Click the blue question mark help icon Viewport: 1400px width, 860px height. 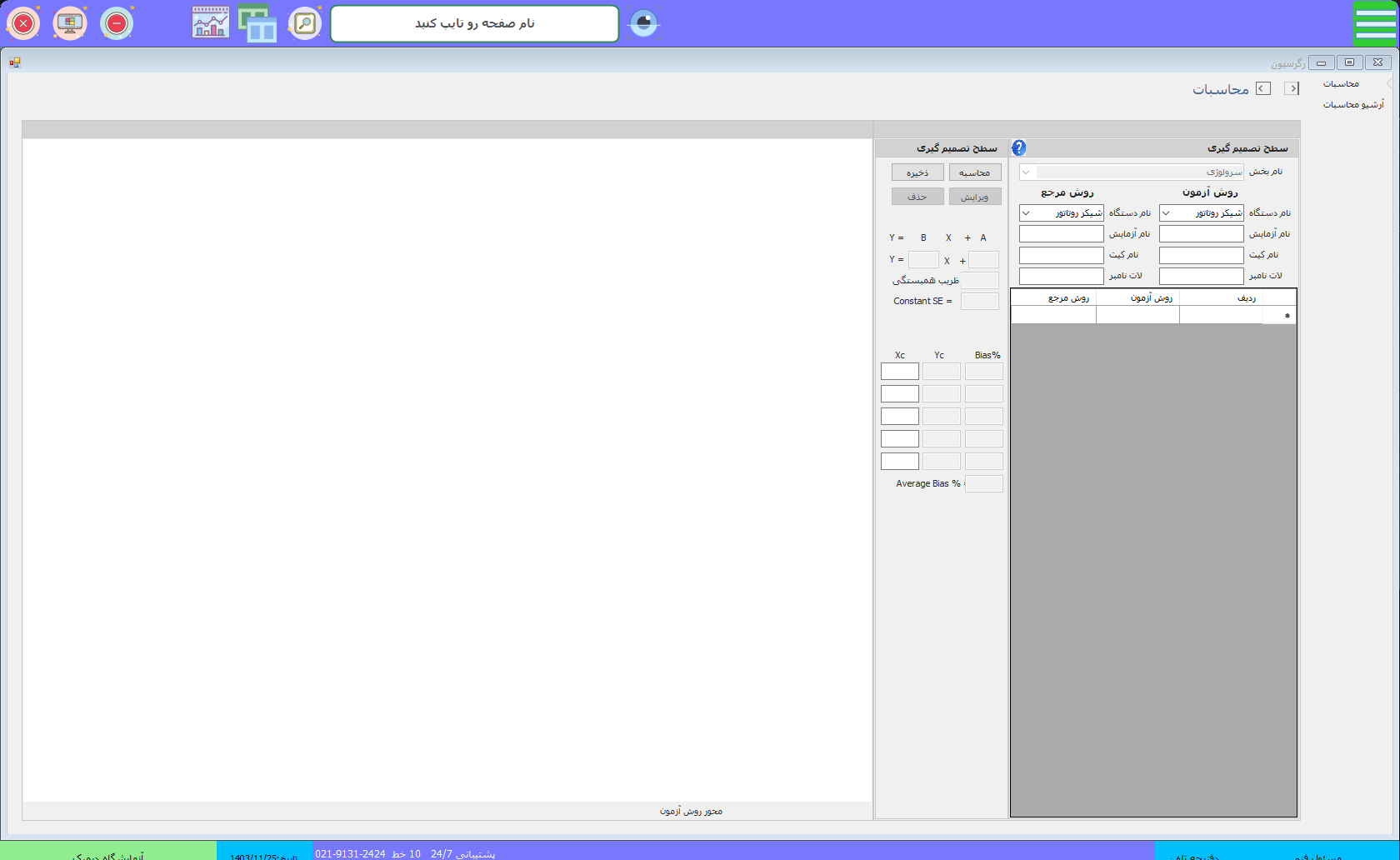pyautogui.click(x=1018, y=147)
